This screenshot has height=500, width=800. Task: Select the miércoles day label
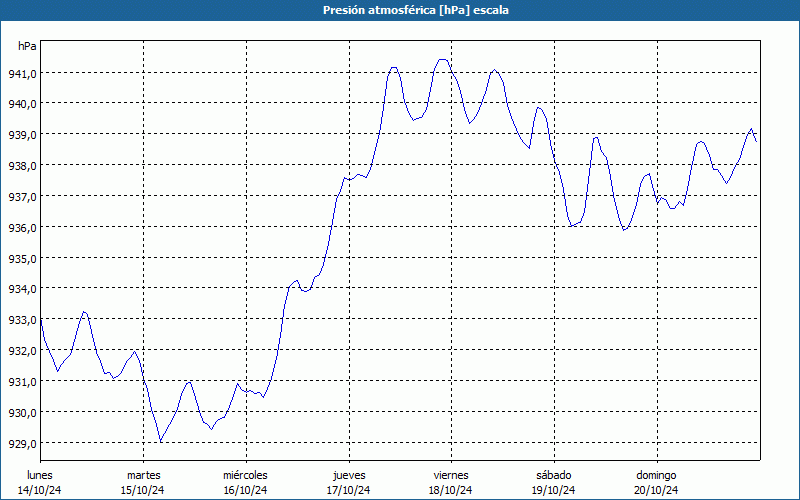pos(245,475)
